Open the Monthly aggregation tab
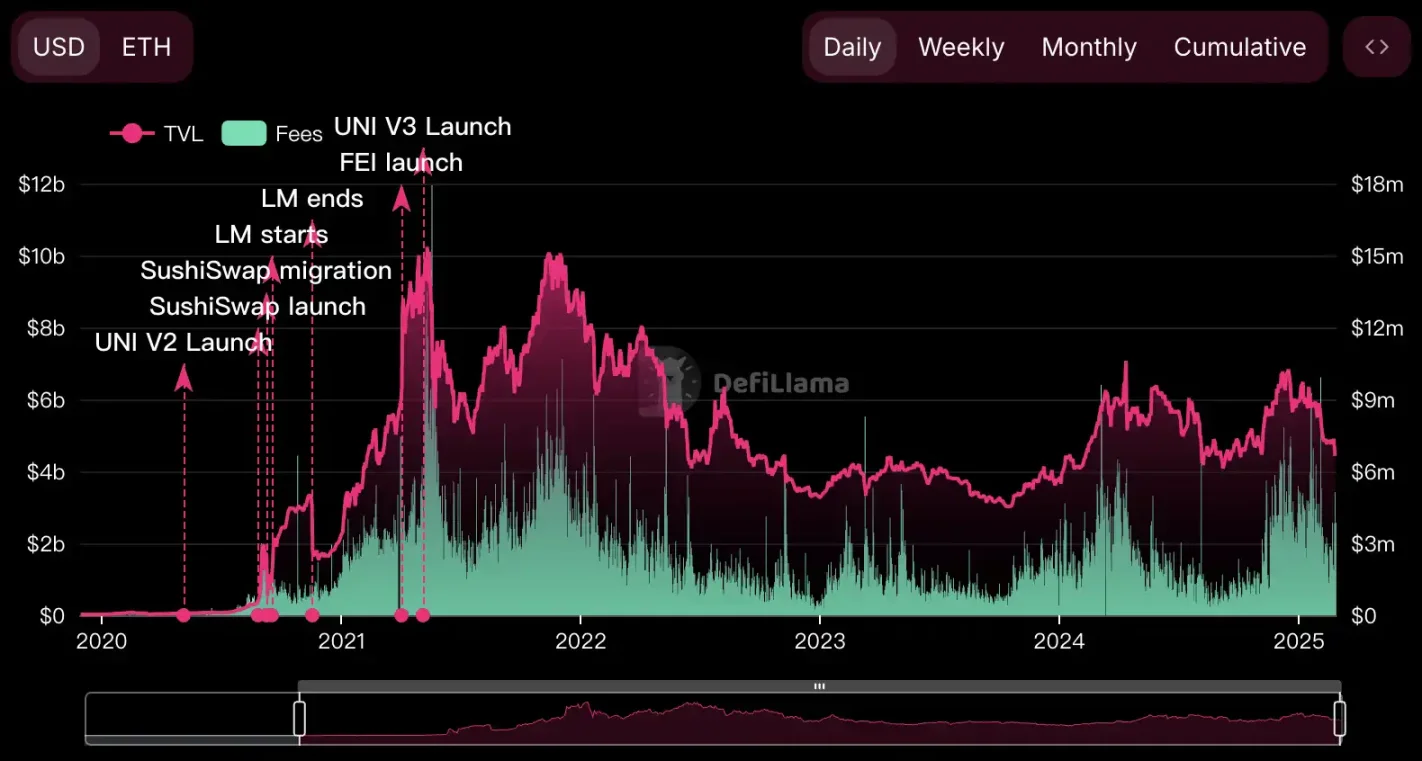1422x761 pixels. 1089,46
